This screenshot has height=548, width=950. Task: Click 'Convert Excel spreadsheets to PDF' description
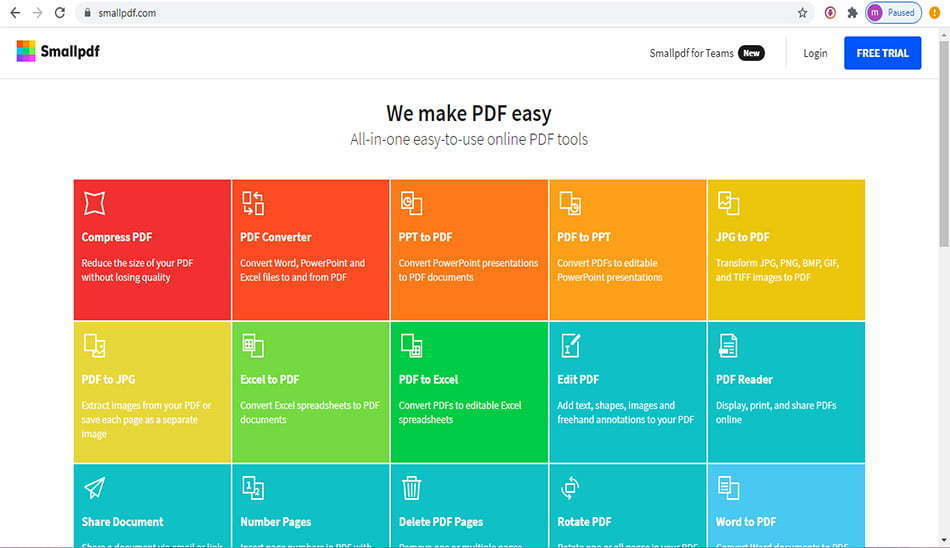[x=310, y=413]
